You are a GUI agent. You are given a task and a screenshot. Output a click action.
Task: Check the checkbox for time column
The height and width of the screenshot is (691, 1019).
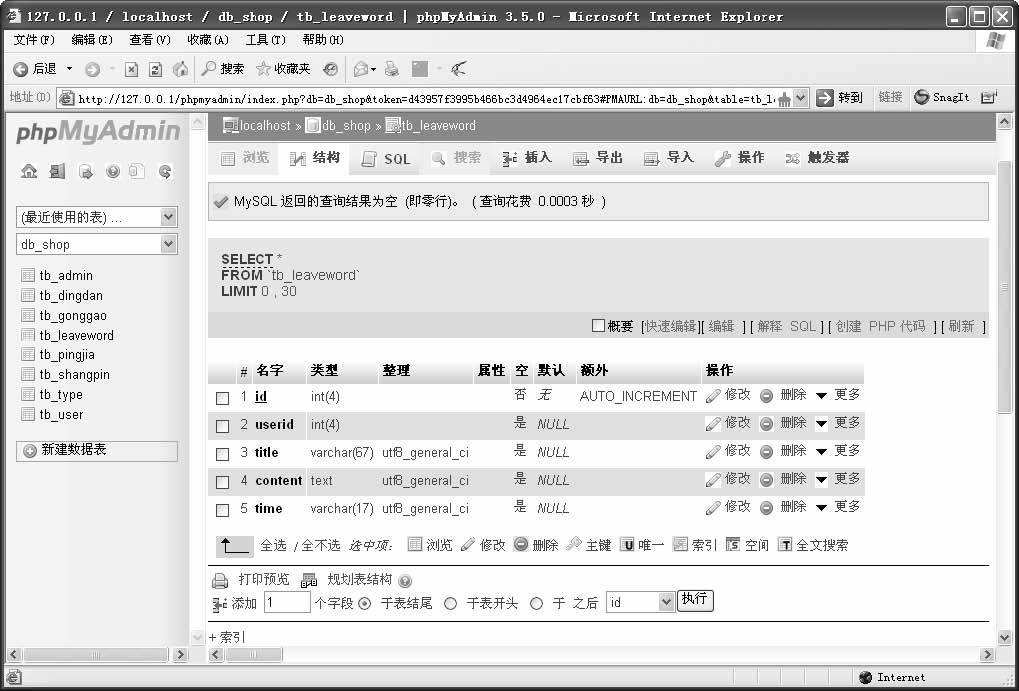(222, 510)
